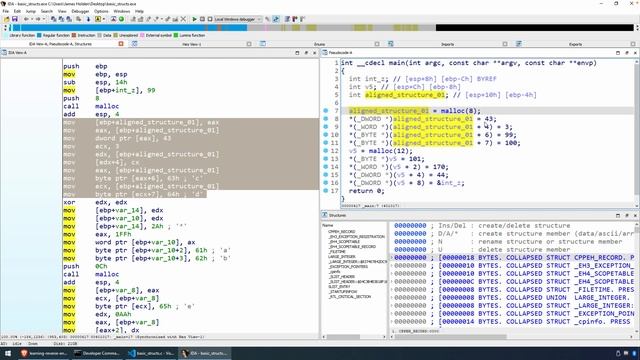Click the open file folder icon
The width and height of the screenshot is (640, 360).
[x=7, y=19]
